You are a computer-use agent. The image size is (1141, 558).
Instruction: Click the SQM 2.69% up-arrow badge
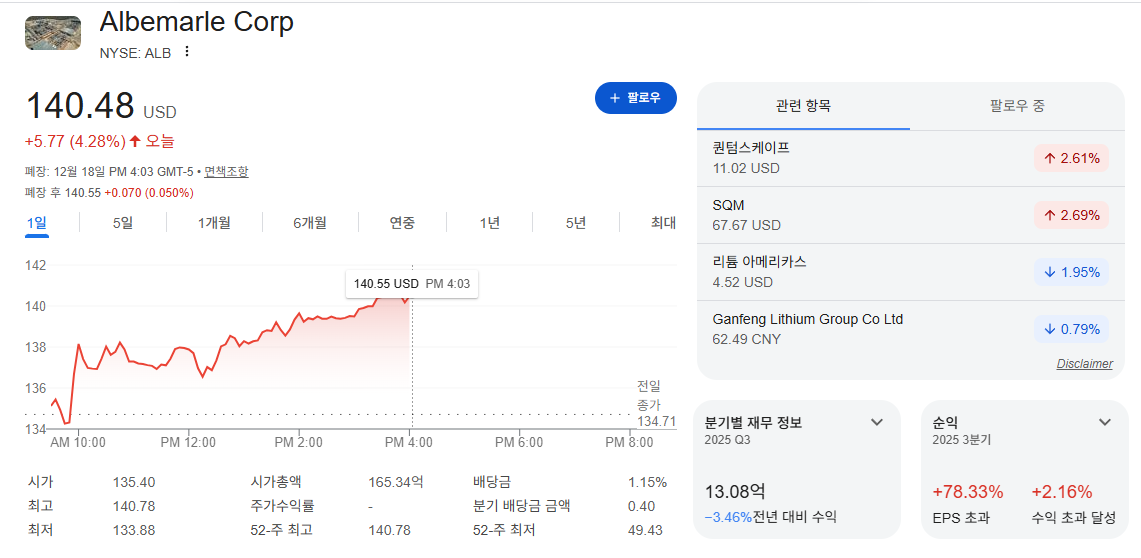(x=1071, y=215)
